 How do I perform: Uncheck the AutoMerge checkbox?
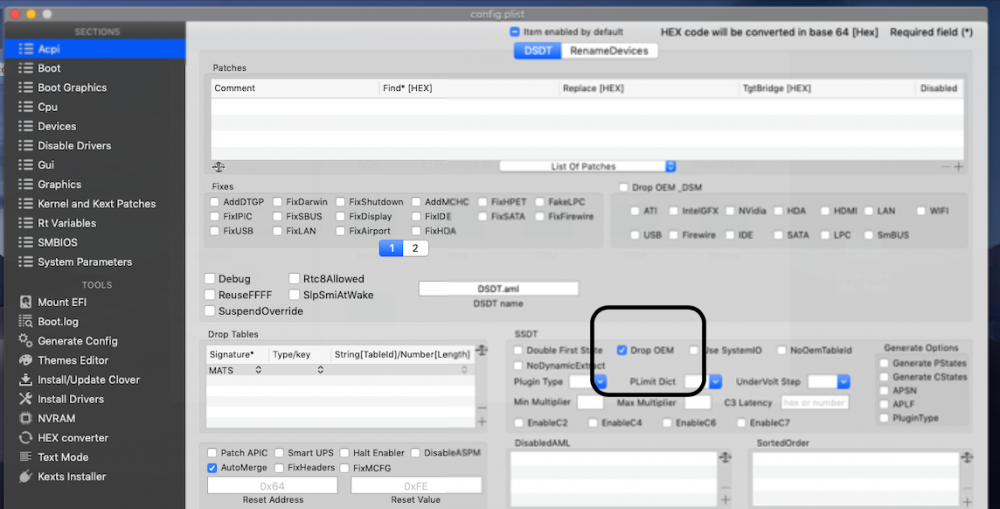212,468
